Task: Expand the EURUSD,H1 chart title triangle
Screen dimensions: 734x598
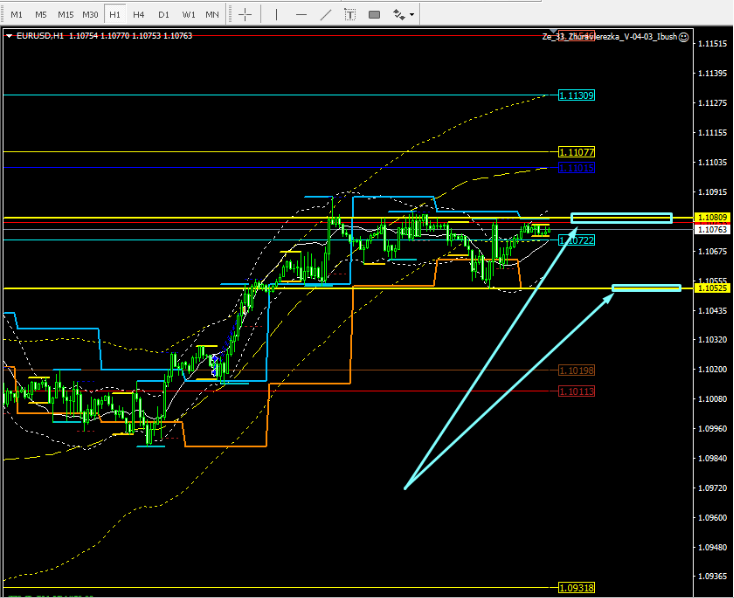Action: coord(10,36)
